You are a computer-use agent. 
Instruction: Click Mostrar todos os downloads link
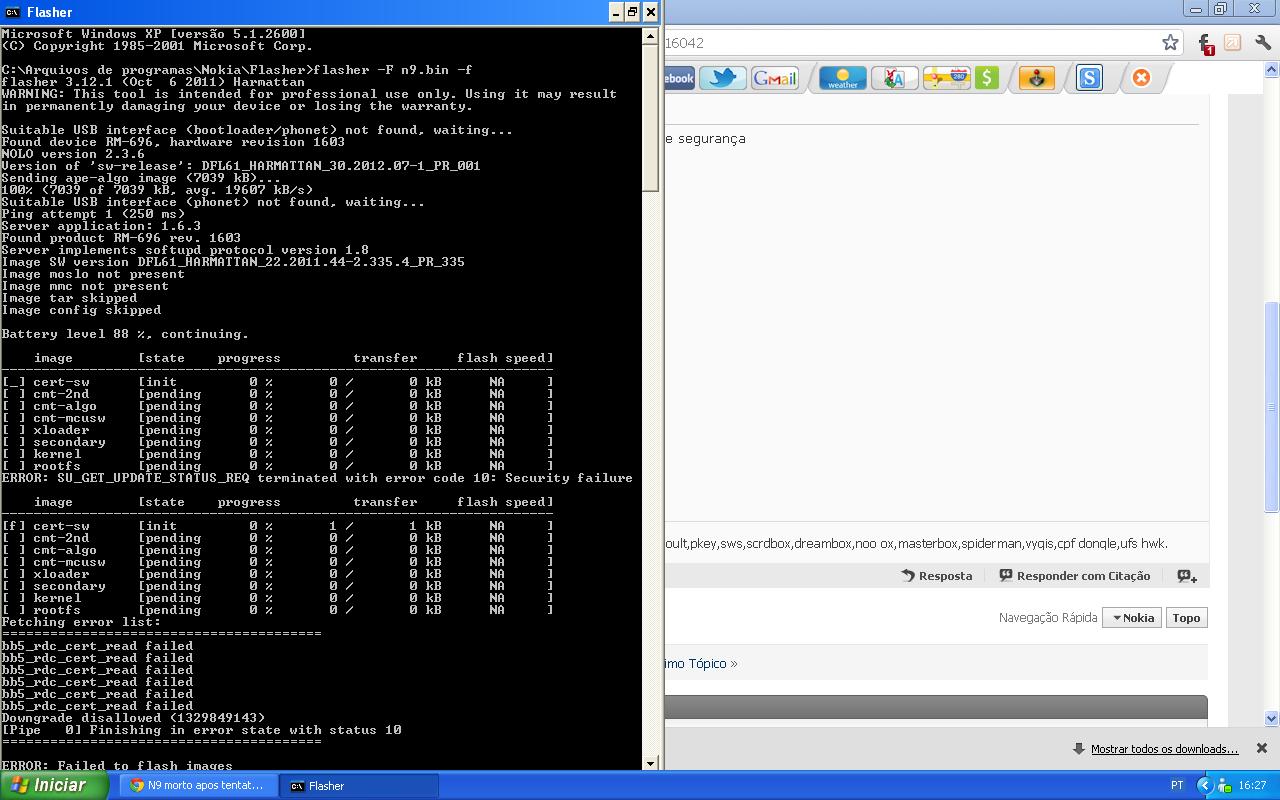click(1164, 749)
